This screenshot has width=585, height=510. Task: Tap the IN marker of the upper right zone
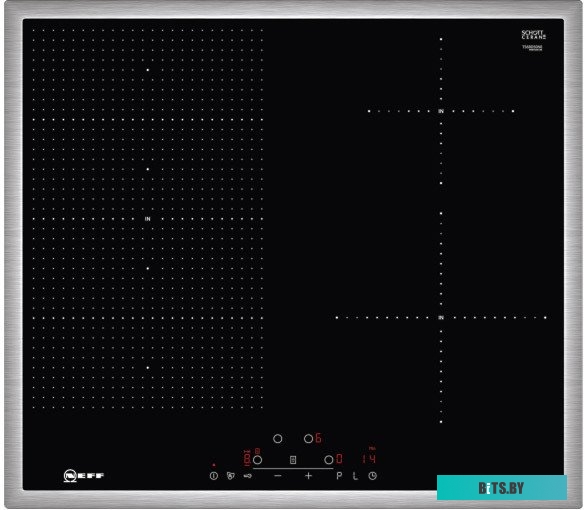pyautogui.click(x=441, y=111)
